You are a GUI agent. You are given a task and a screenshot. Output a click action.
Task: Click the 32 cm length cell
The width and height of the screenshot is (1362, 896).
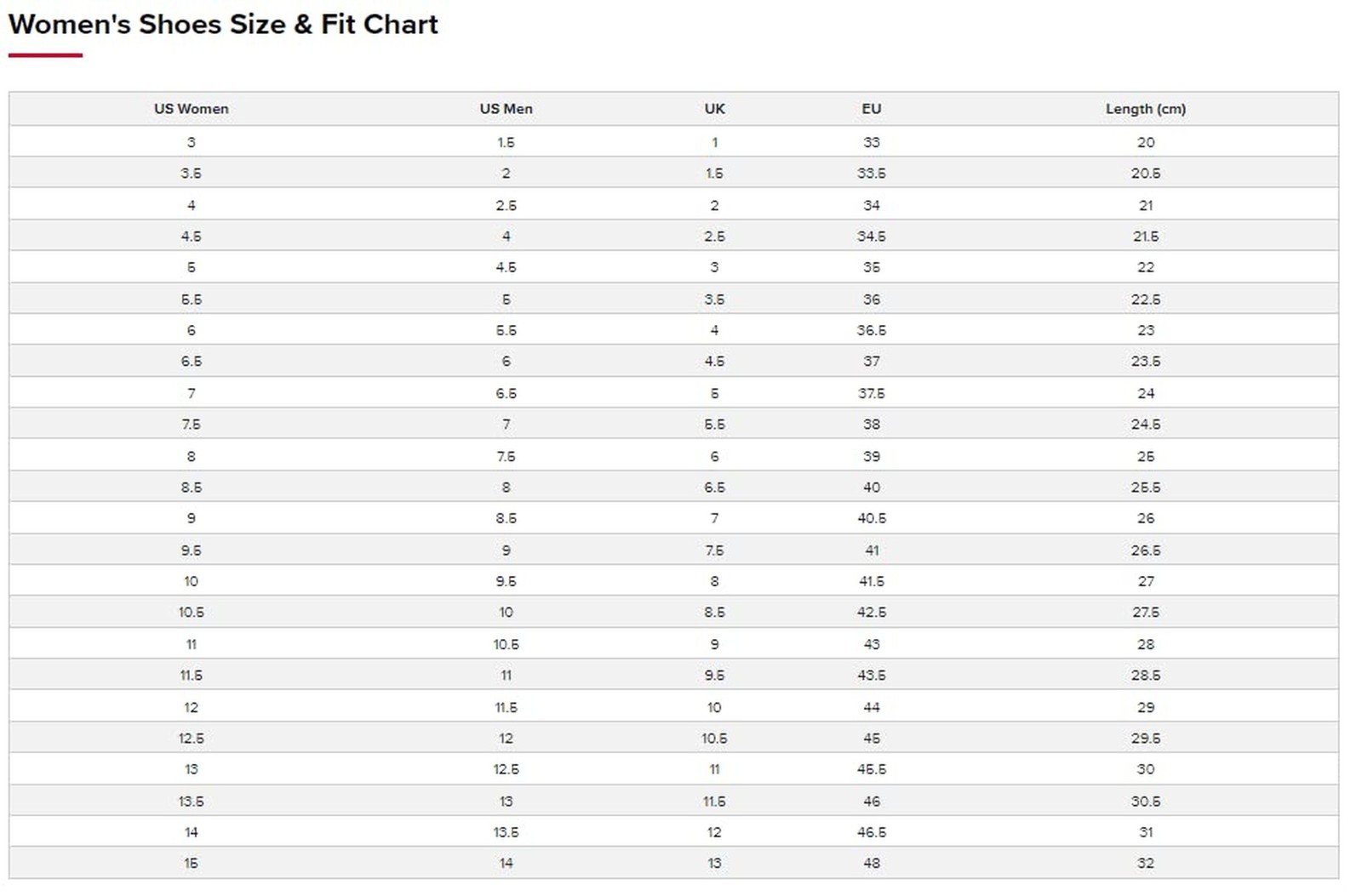pyautogui.click(x=1145, y=863)
